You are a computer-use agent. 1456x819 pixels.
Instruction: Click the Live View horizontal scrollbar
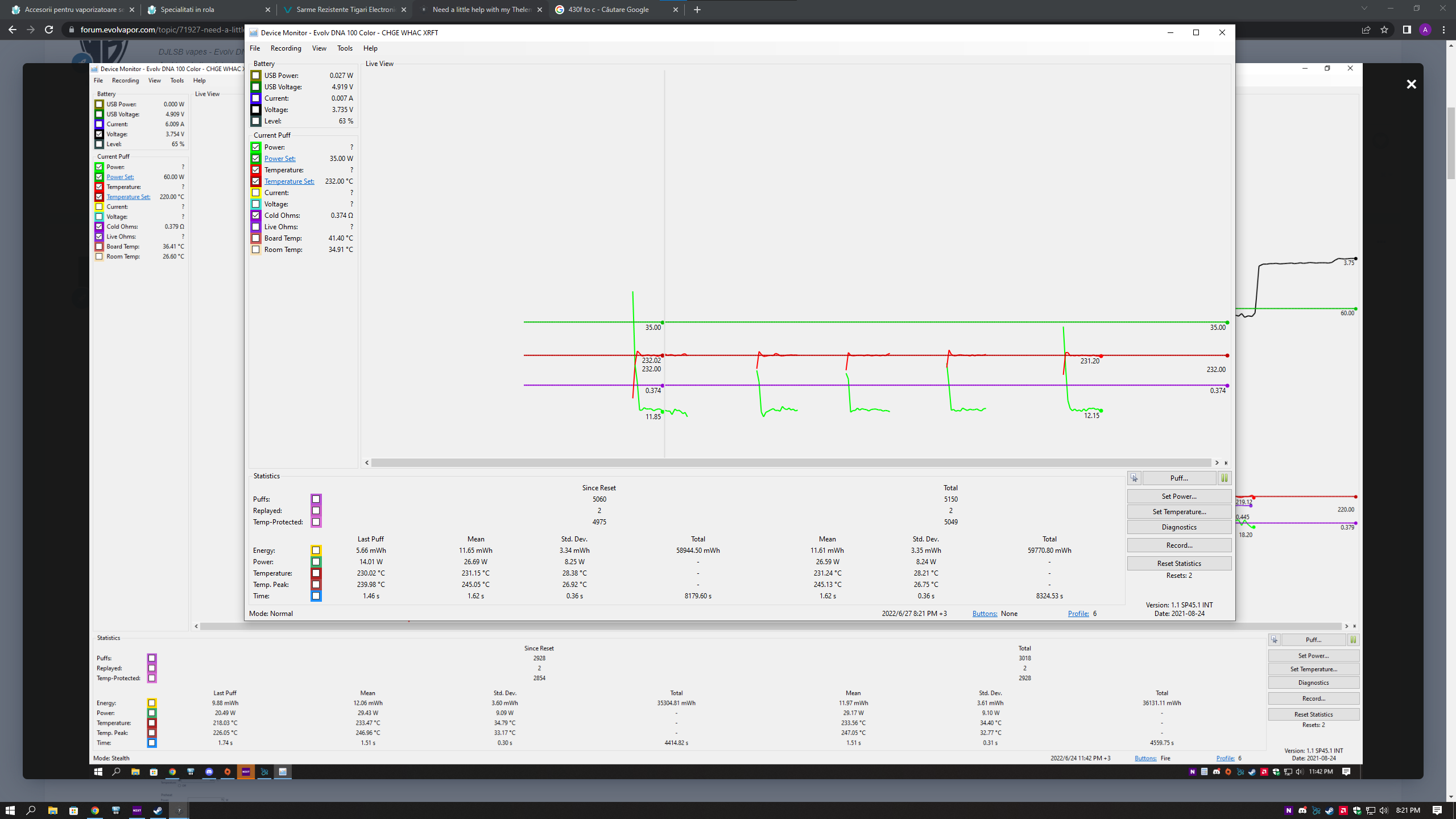(x=791, y=463)
